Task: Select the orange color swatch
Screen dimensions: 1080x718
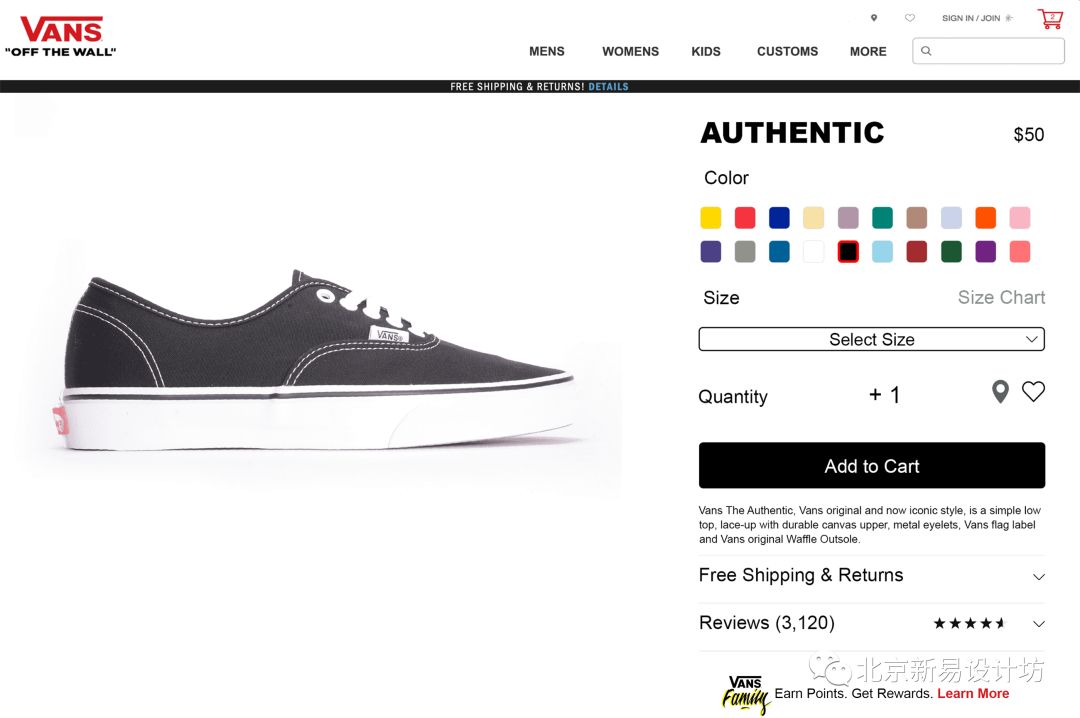Action: coord(985,217)
